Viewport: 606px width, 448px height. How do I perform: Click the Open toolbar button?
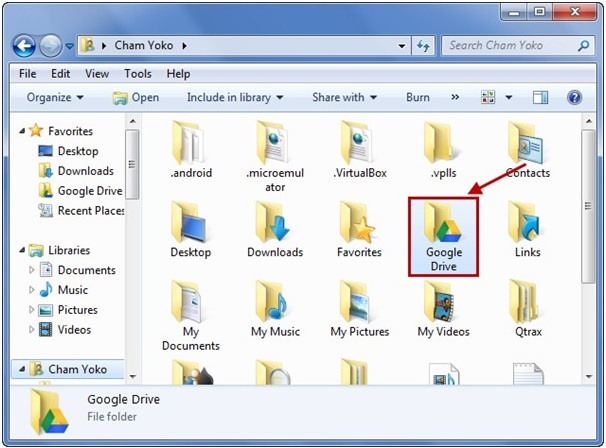[x=136, y=97]
